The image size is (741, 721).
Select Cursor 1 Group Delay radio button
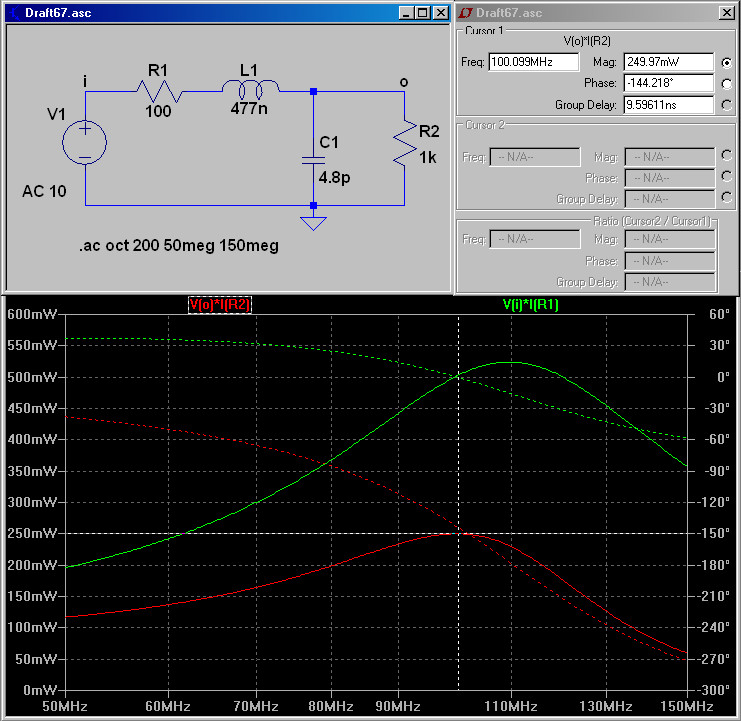pyautogui.click(x=727, y=105)
